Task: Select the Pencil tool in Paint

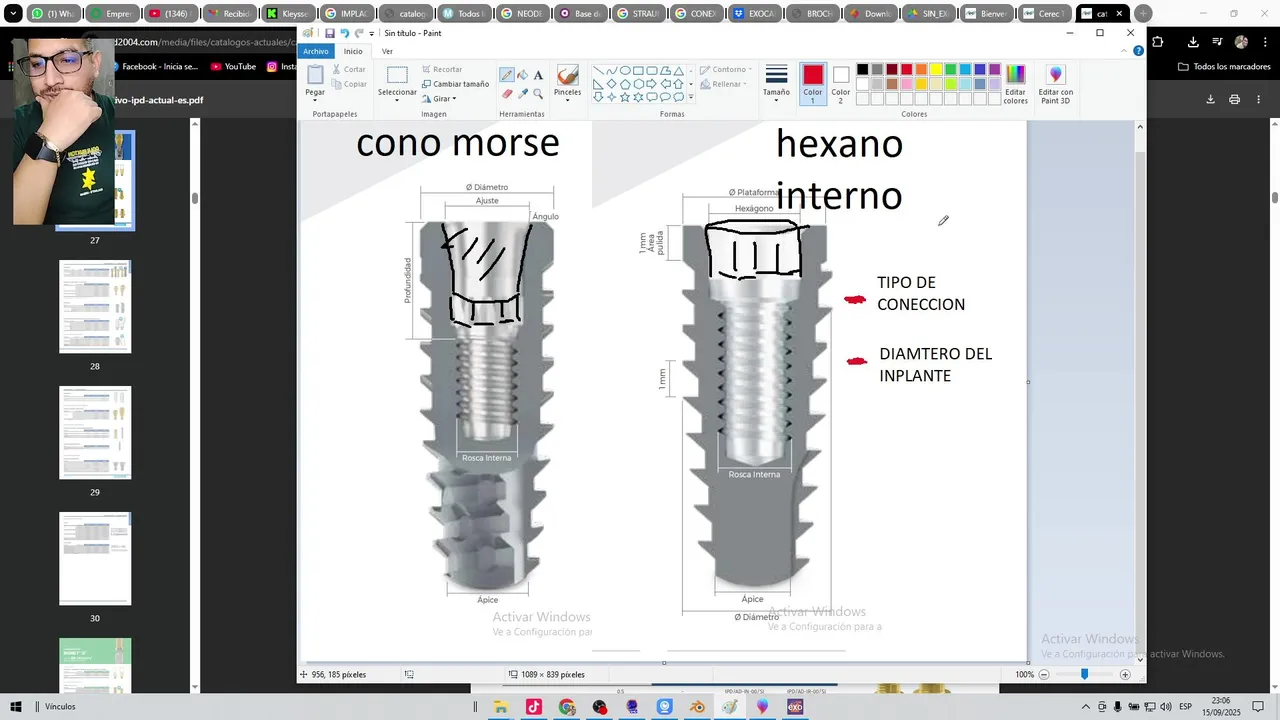Action: click(x=507, y=75)
